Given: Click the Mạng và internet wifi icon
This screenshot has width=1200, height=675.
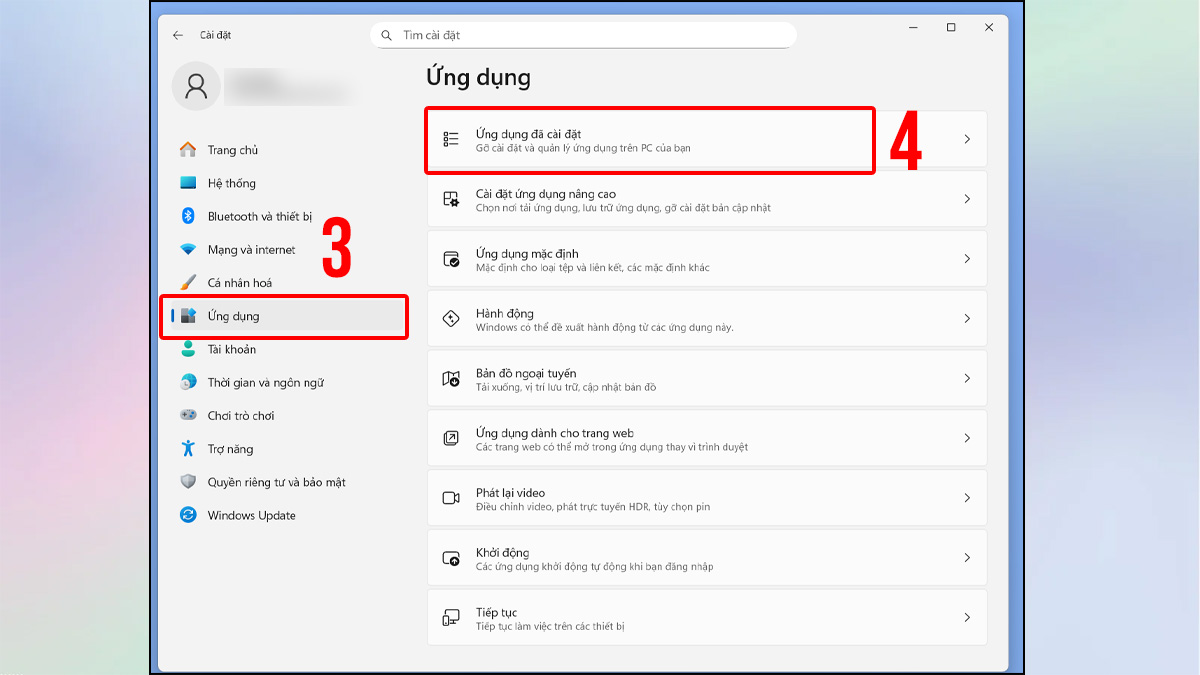Looking at the screenshot, I should pyautogui.click(x=188, y=250).
